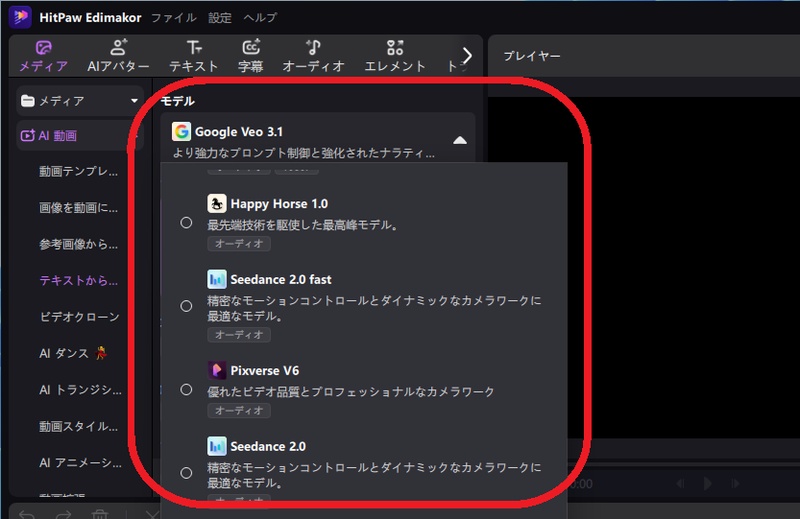Open ビデオクローン in the sidebar

tap(80, 317)
